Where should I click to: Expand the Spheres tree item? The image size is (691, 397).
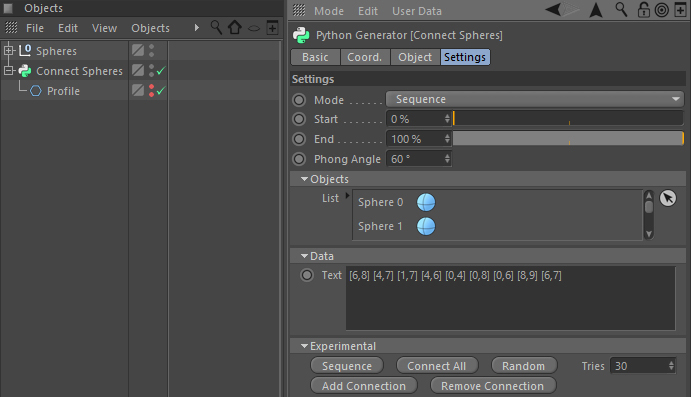(8, 50)
